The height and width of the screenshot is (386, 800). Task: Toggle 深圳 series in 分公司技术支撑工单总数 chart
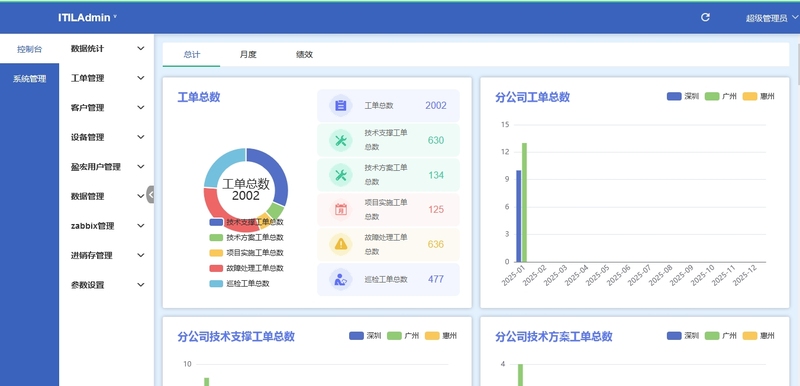coord(365,336)
